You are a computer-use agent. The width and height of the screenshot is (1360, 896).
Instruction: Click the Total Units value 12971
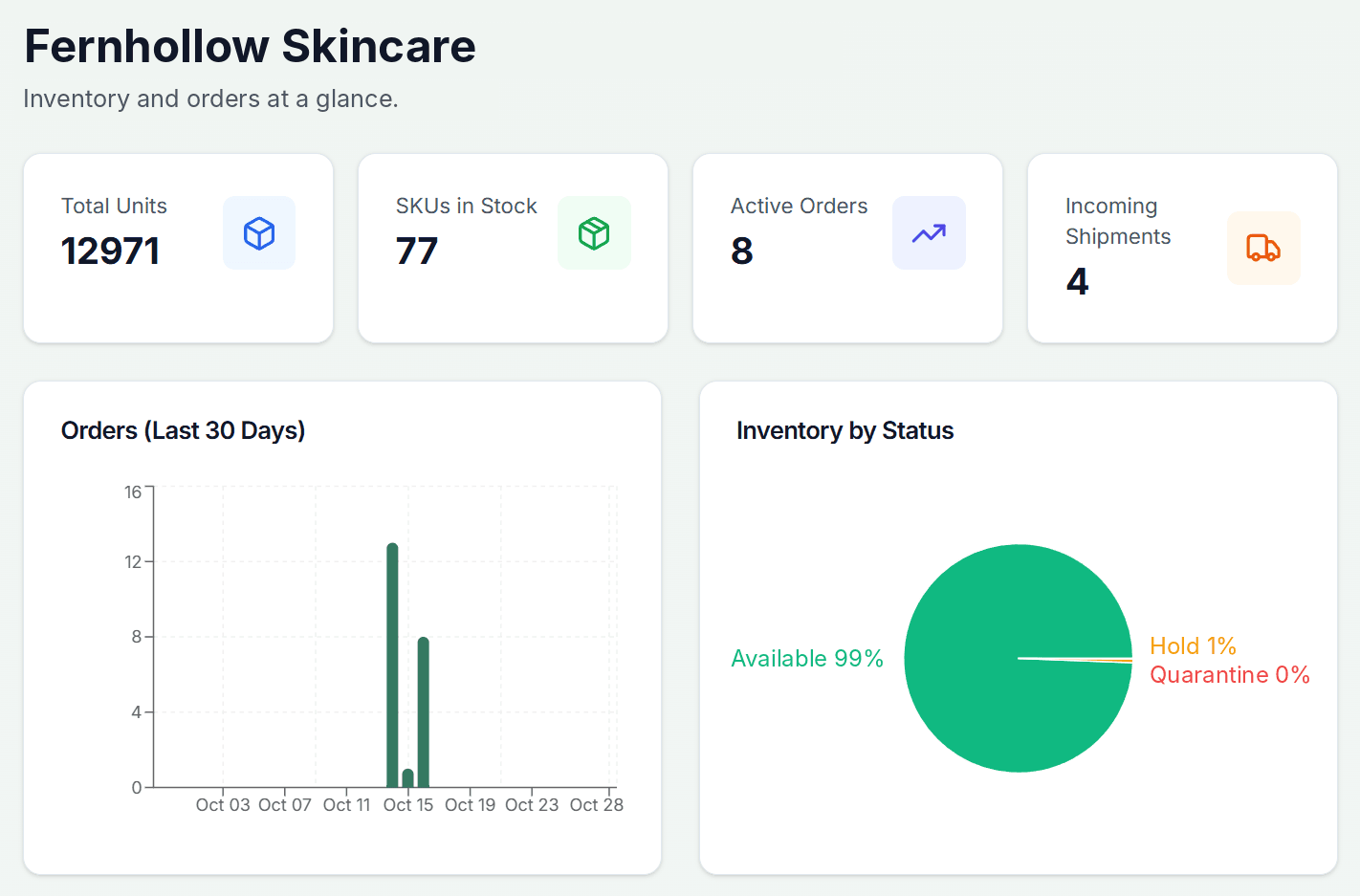[x=111, y=251]
